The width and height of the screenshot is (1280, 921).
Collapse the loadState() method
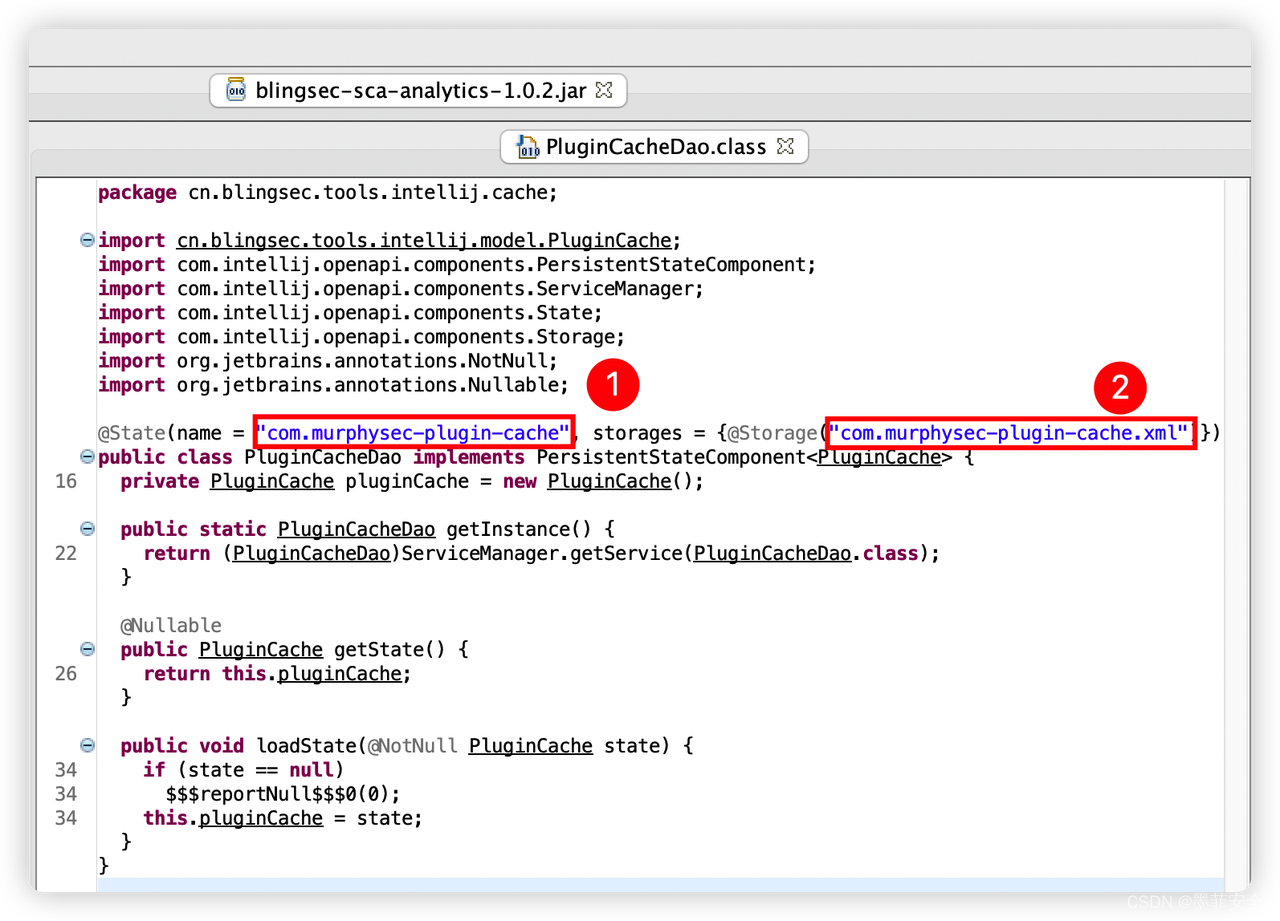(87, 745)
